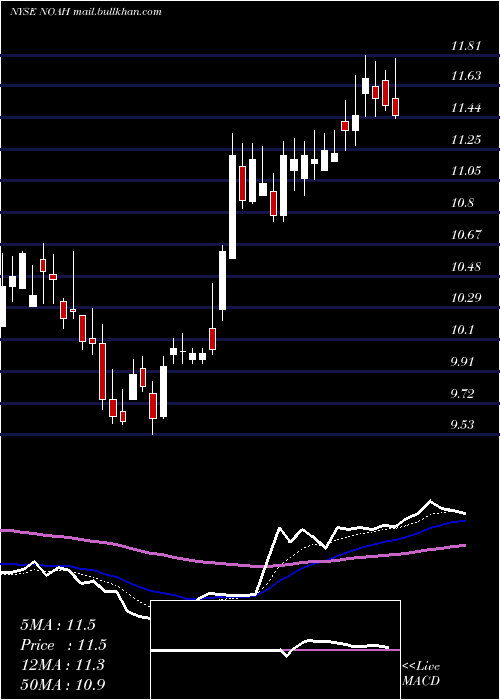Click the 10.48 price axis label
500x700 pixels.
click(x=466, y=267)
